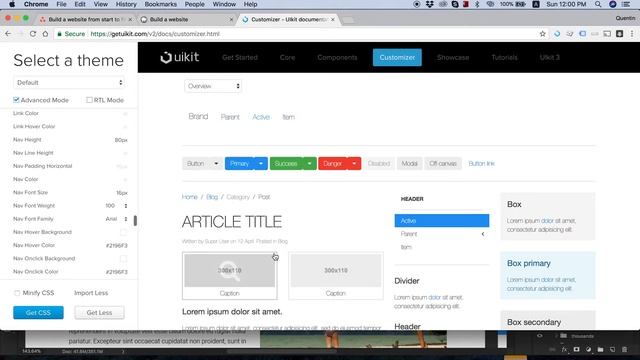The height and width of the screenshot is (360, 640).
Task: Open the Wi-Fi menu bar icon
Action: point(490,4)
